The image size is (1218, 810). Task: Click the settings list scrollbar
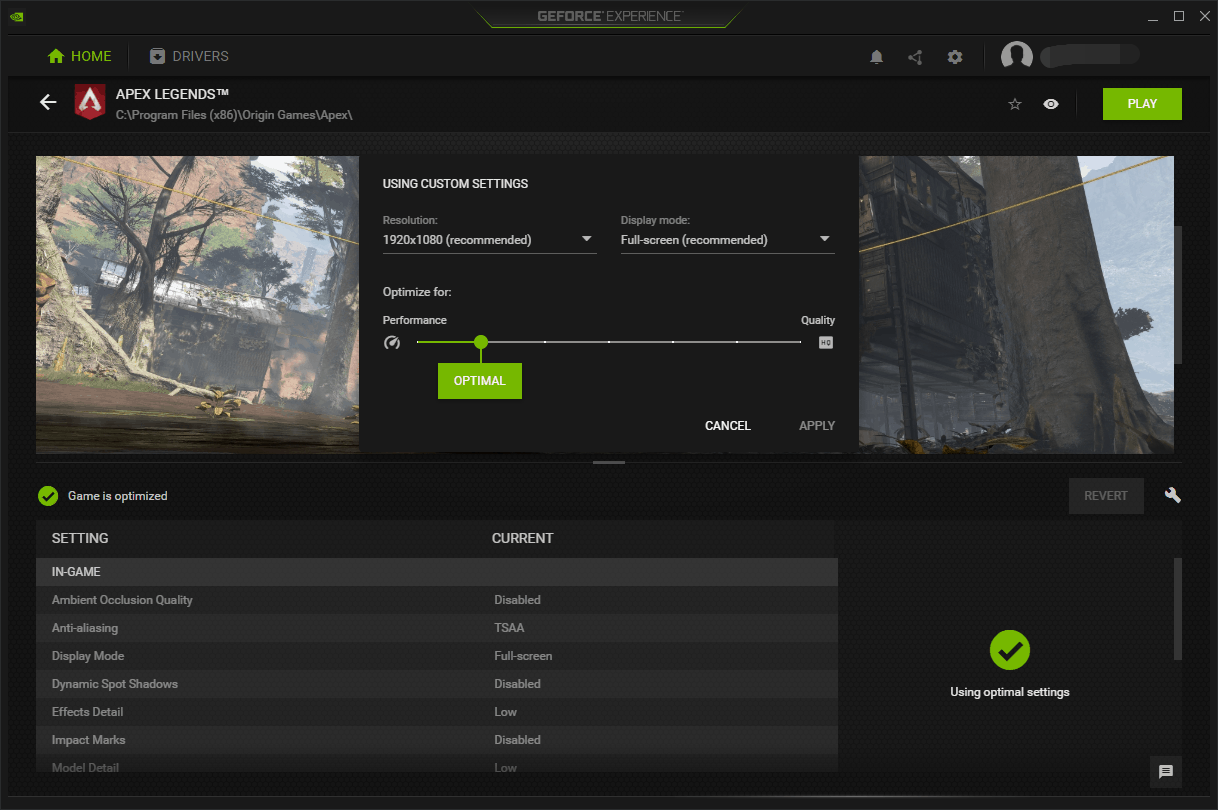pos(1178,608)
